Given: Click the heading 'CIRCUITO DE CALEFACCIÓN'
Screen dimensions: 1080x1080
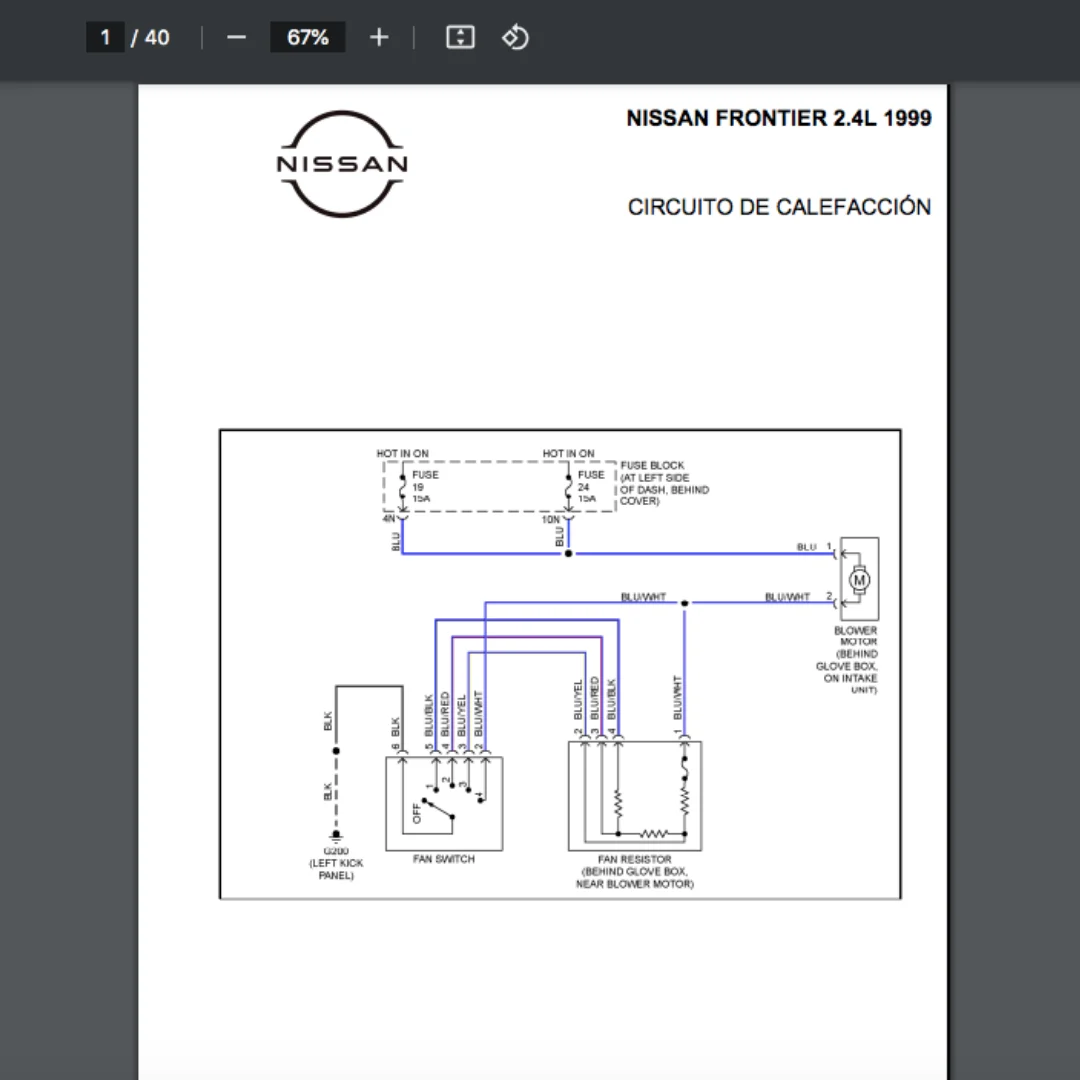Looking at the screenshot, I should click(779, 207).
